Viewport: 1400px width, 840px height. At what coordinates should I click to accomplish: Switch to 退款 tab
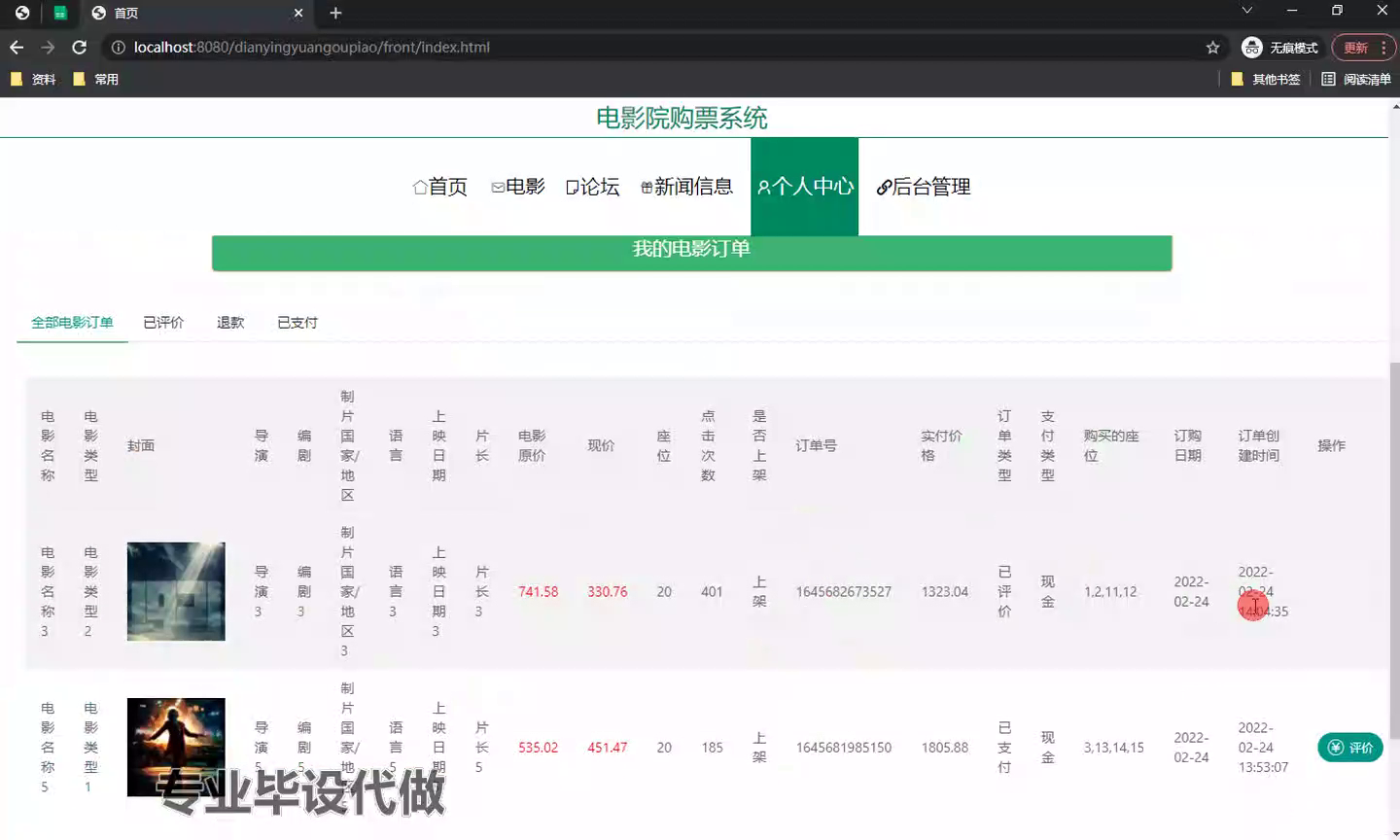pos(230,323)
